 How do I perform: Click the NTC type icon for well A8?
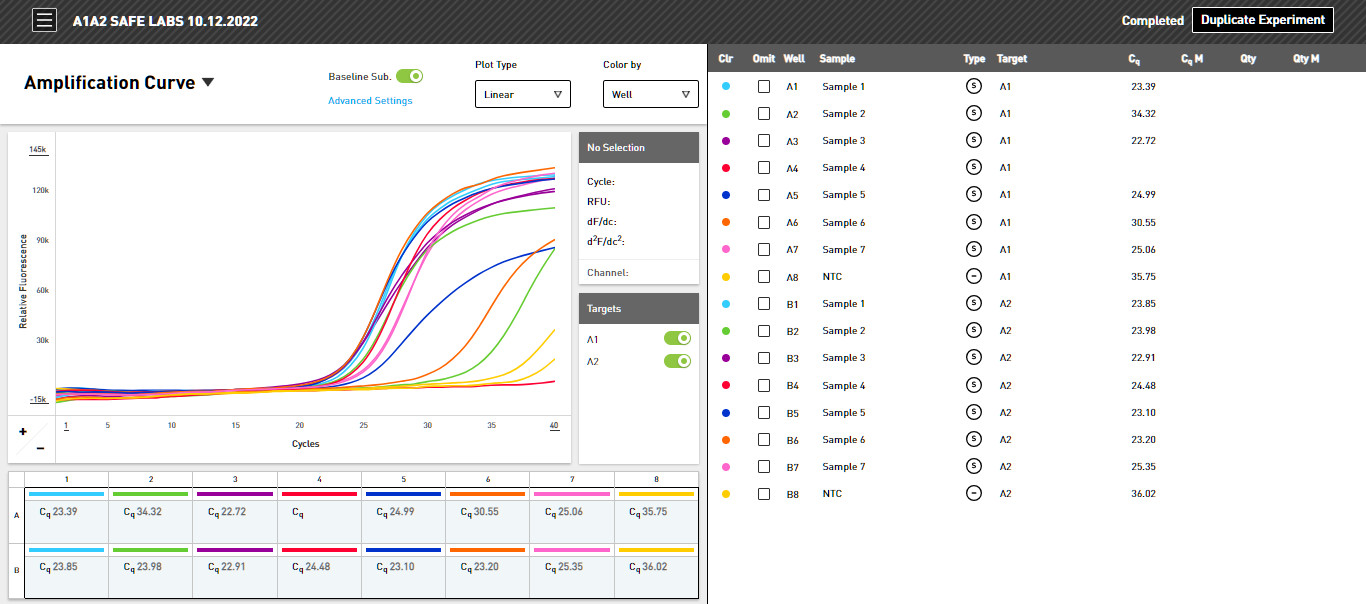(x=973, y=275)
